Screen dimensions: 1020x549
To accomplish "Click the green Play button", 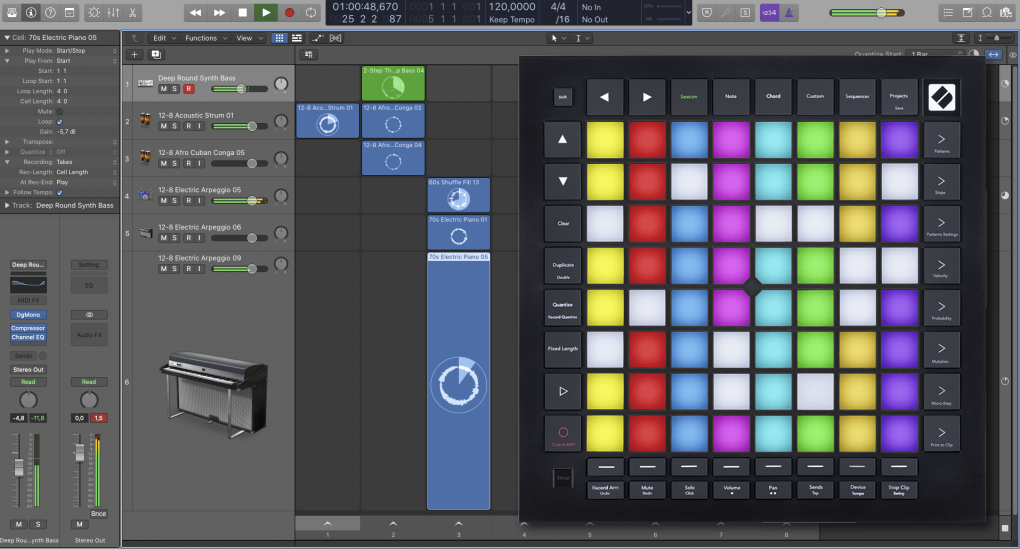I will pyautogui.click(x=266, y=12).
